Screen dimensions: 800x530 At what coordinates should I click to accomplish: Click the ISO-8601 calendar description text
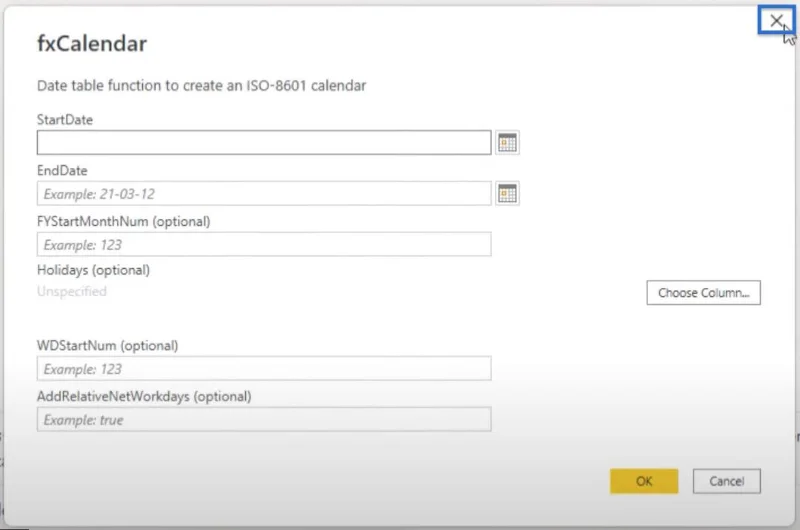click(202, 85)
